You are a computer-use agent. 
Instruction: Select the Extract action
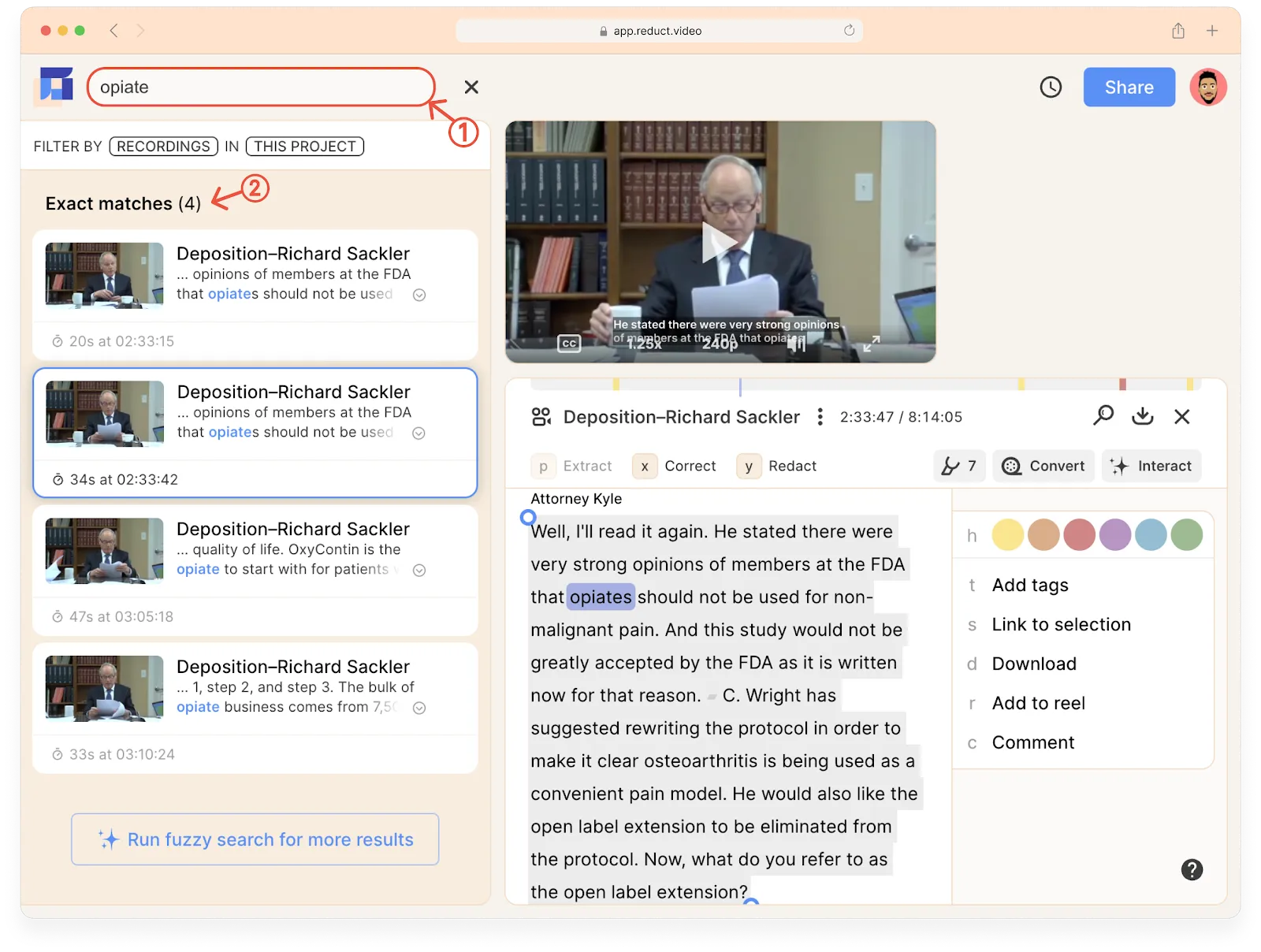pos(572,466)
